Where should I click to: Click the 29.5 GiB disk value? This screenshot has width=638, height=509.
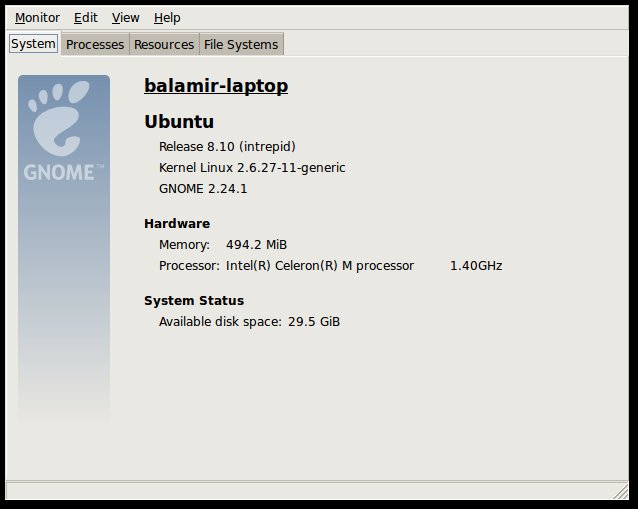coord(314,322)
